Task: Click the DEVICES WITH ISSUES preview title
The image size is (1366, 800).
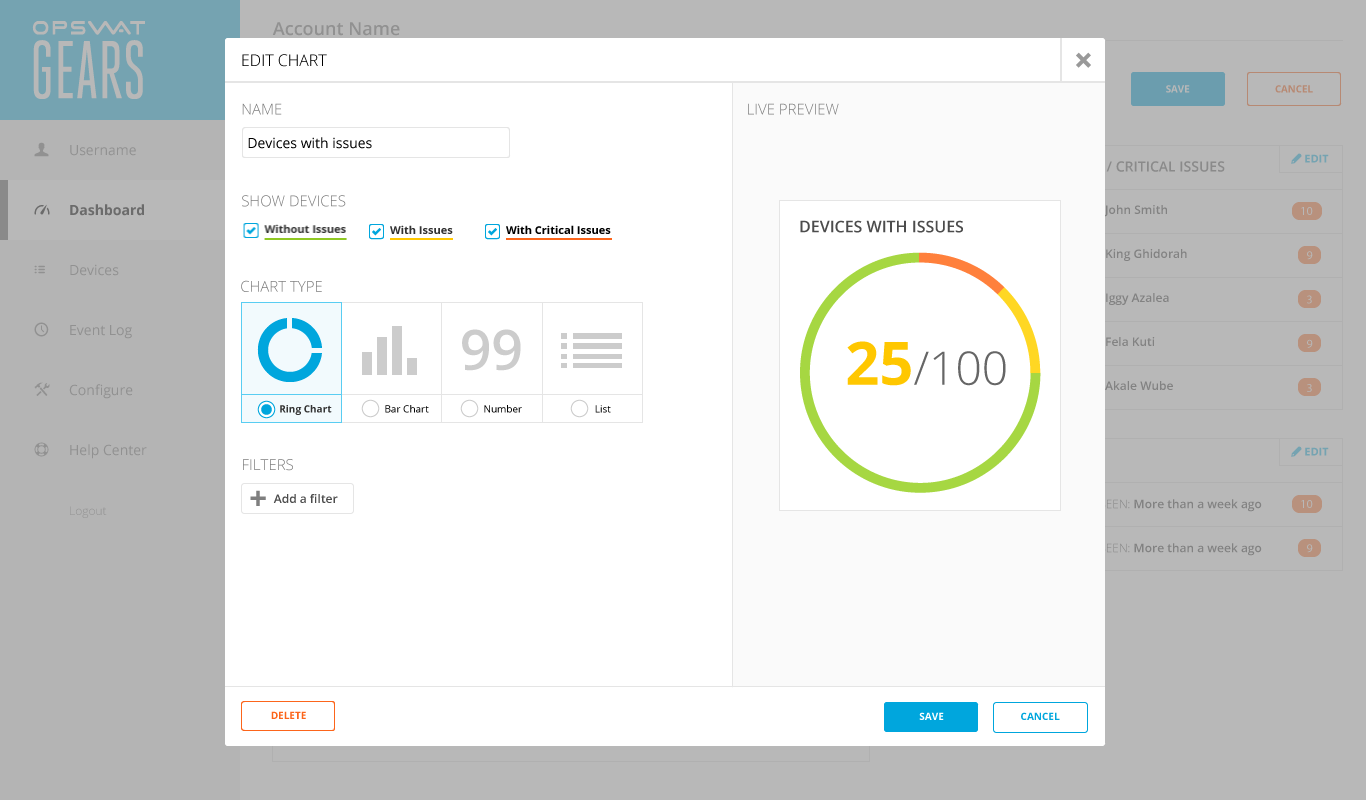Action: (x=881, y=227)
